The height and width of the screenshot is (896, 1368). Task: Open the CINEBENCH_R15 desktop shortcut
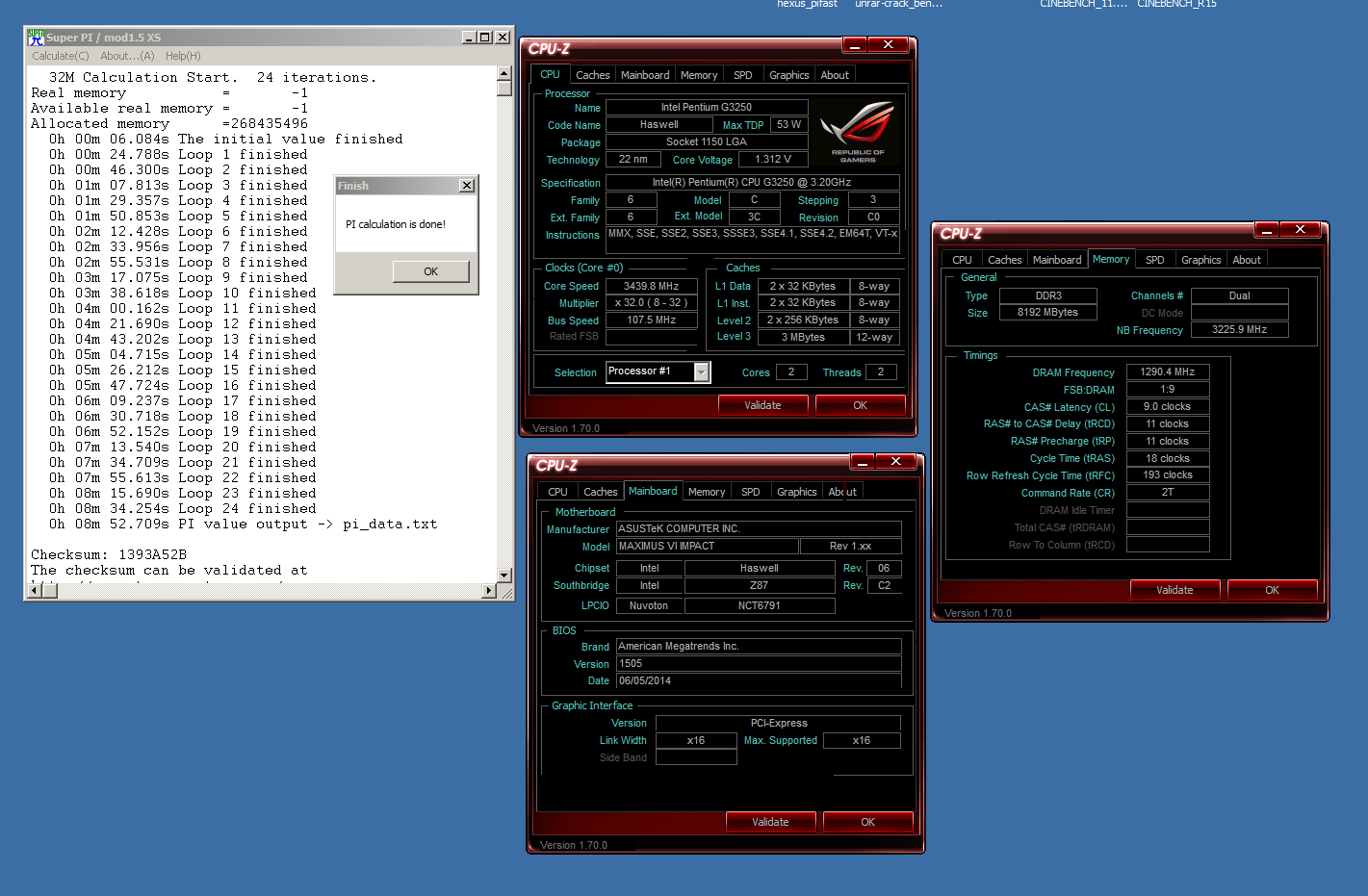click(x=1176, y=4)
